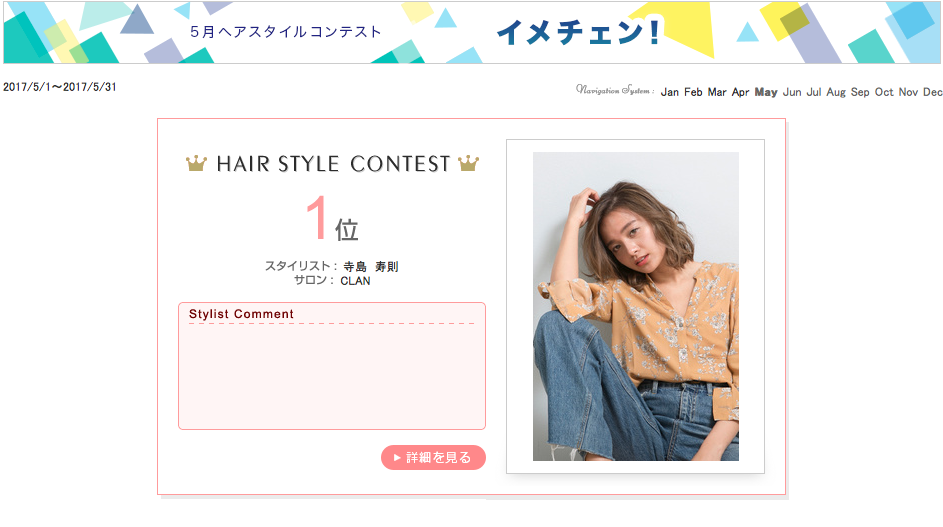Go to Aug month link
The width and height of the screenshot is (943, 527).
[836, 92]
